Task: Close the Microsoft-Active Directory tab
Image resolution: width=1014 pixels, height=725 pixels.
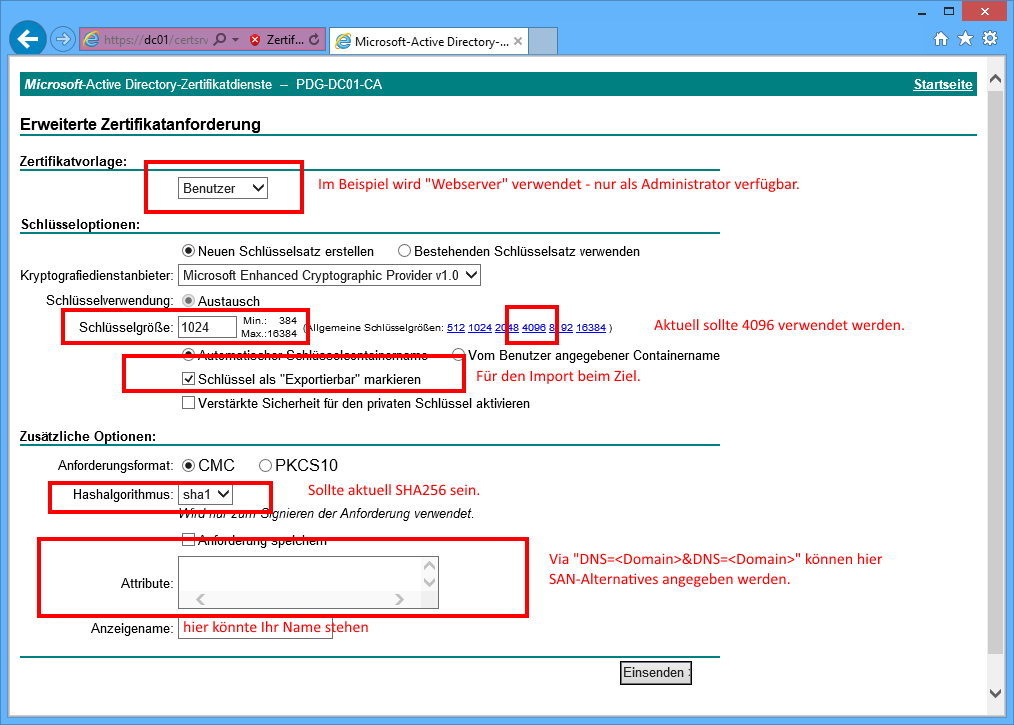Action: pos(518,41)
